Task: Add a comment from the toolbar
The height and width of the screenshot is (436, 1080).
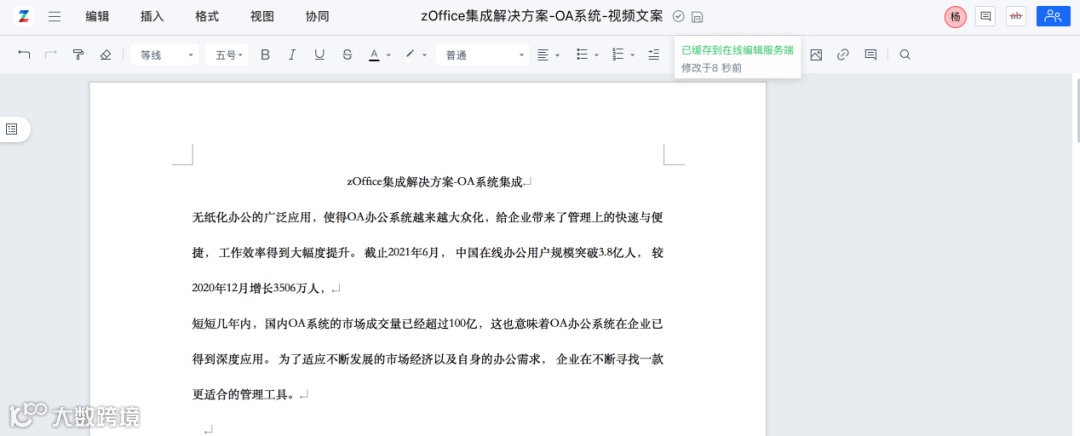Action: pyautogui.click(x=871, y=54)
